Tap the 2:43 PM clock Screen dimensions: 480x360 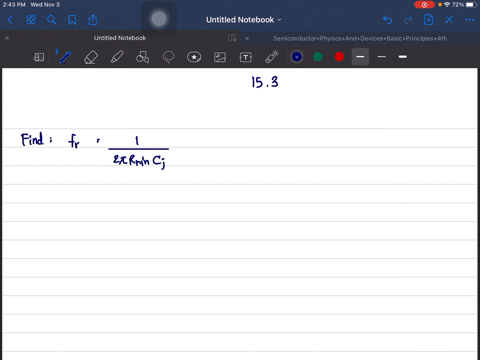point(14,5)
